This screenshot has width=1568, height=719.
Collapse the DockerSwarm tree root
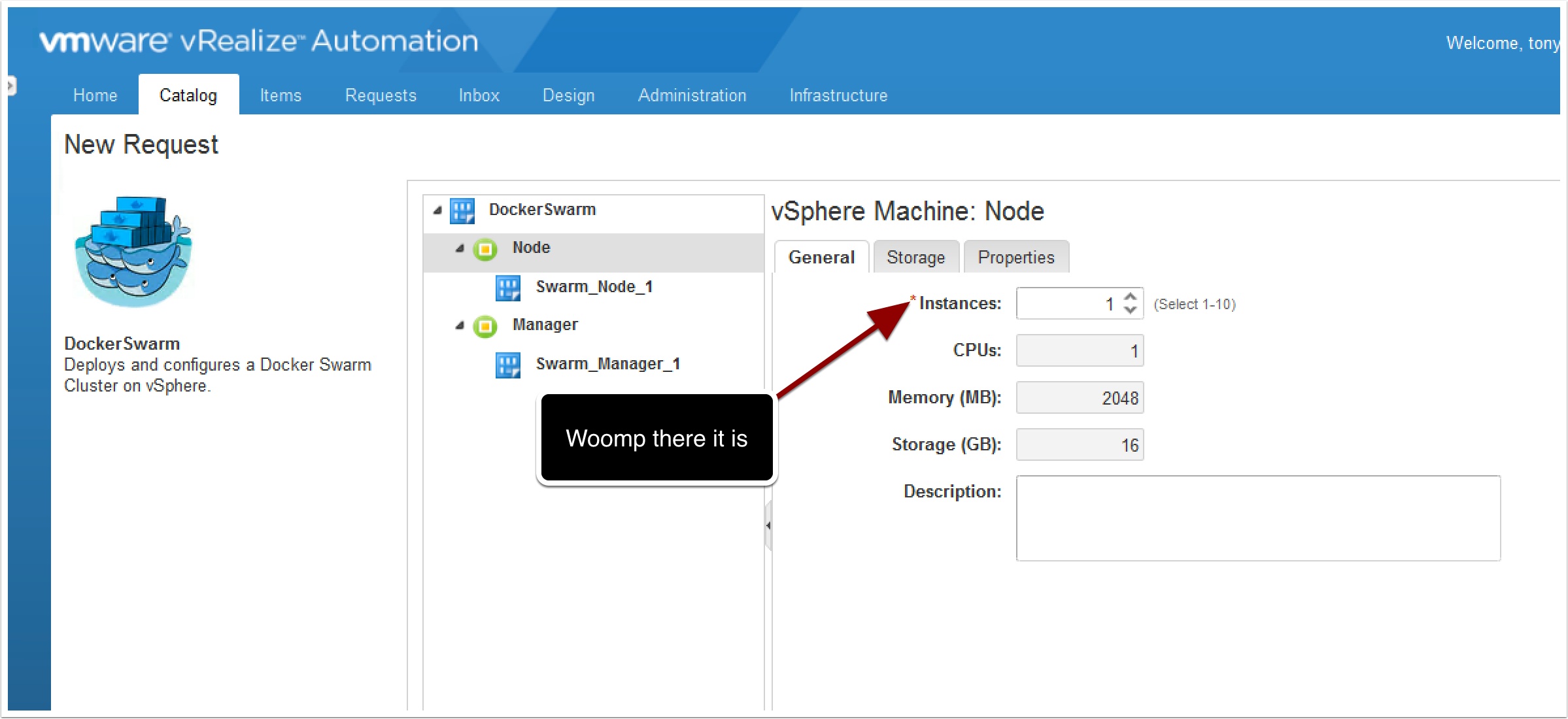[437, 210]
